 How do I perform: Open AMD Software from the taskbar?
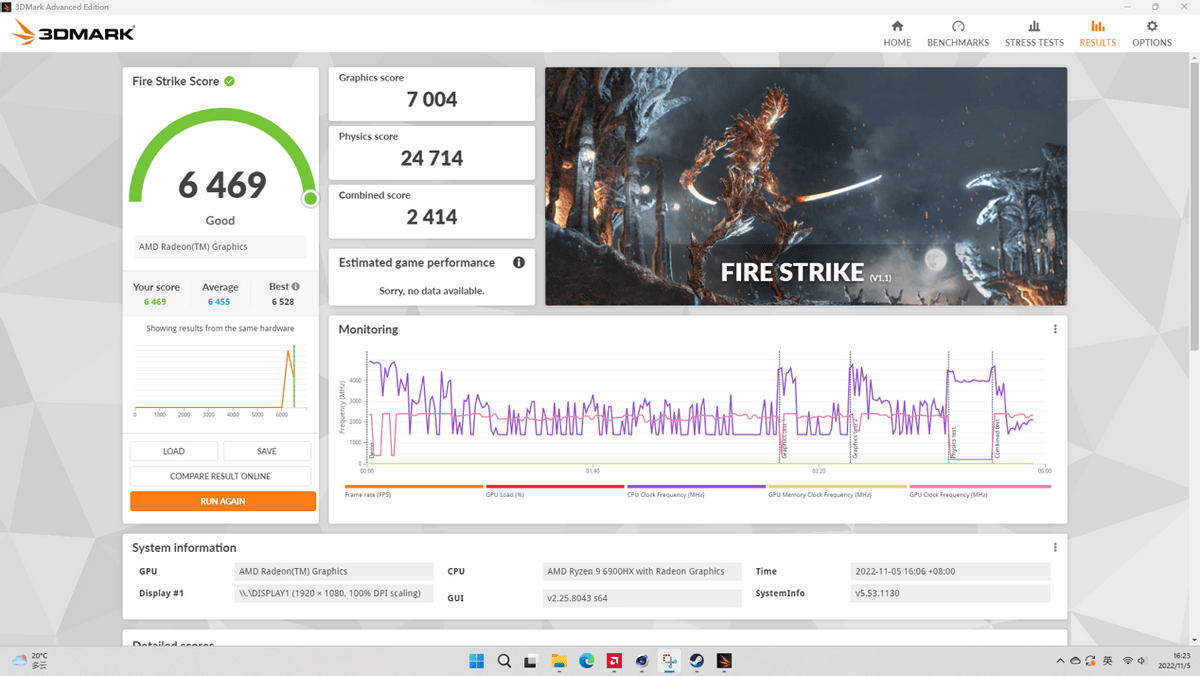coord(615,660)
